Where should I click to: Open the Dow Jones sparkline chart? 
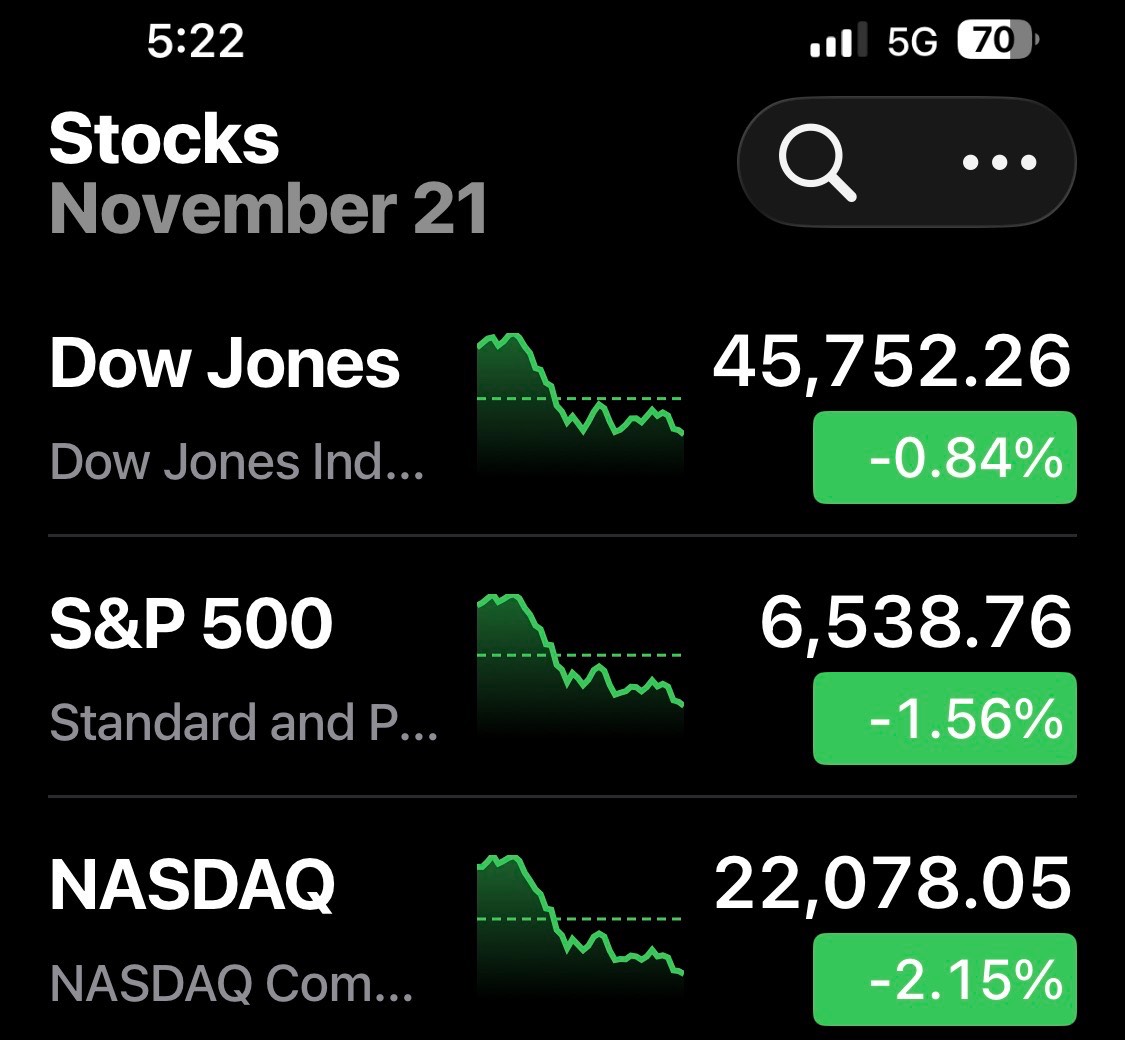580,400
